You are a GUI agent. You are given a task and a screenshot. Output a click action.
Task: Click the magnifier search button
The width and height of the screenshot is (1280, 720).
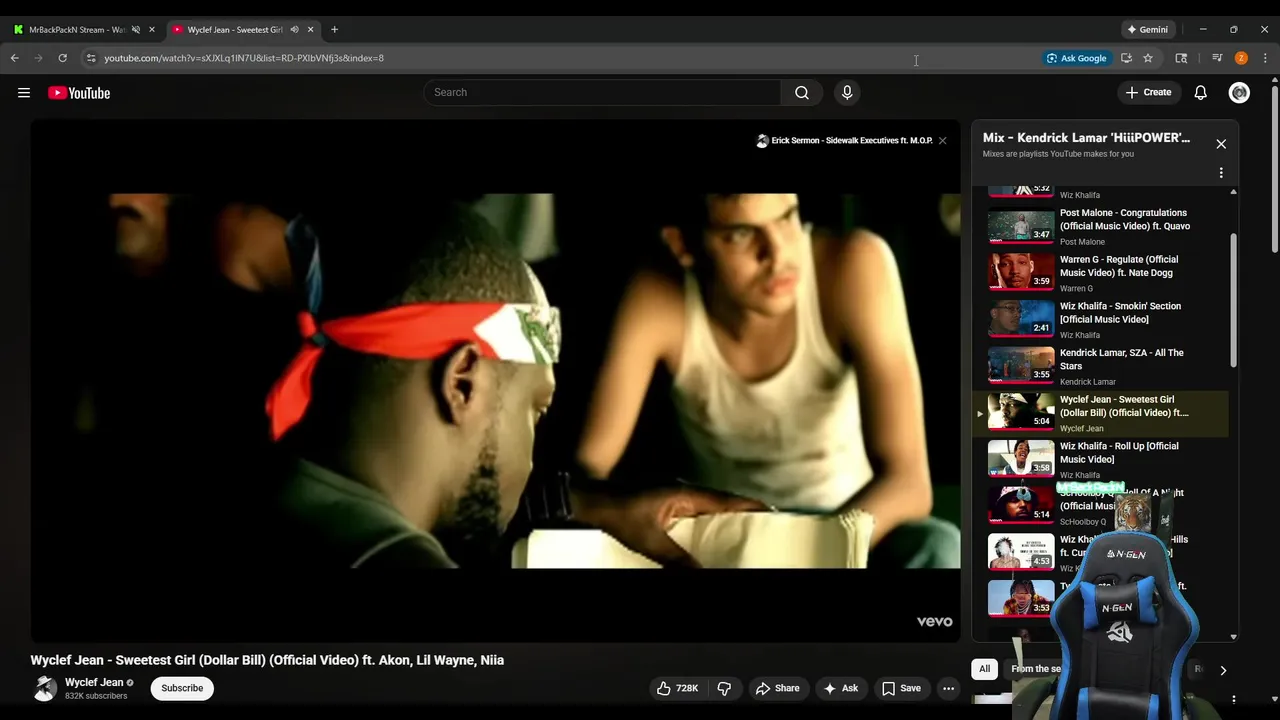pos(802,93)
